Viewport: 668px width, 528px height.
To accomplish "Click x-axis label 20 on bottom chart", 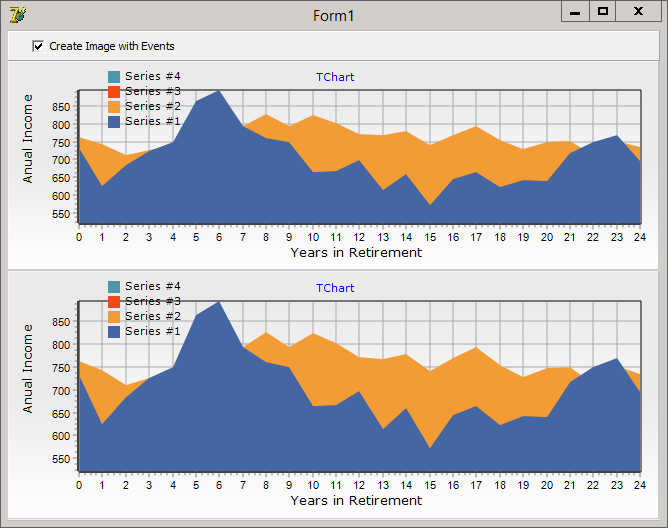I will 547,485.
